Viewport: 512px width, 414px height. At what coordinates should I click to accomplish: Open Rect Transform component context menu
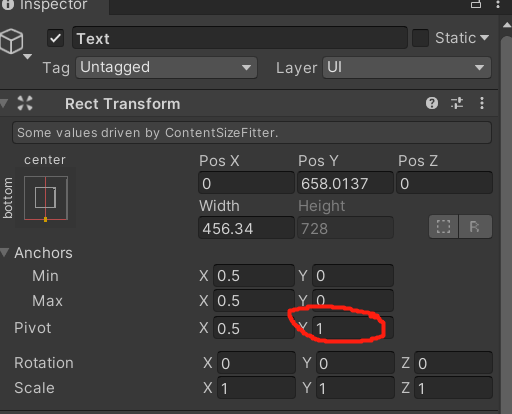coord(482,103)
